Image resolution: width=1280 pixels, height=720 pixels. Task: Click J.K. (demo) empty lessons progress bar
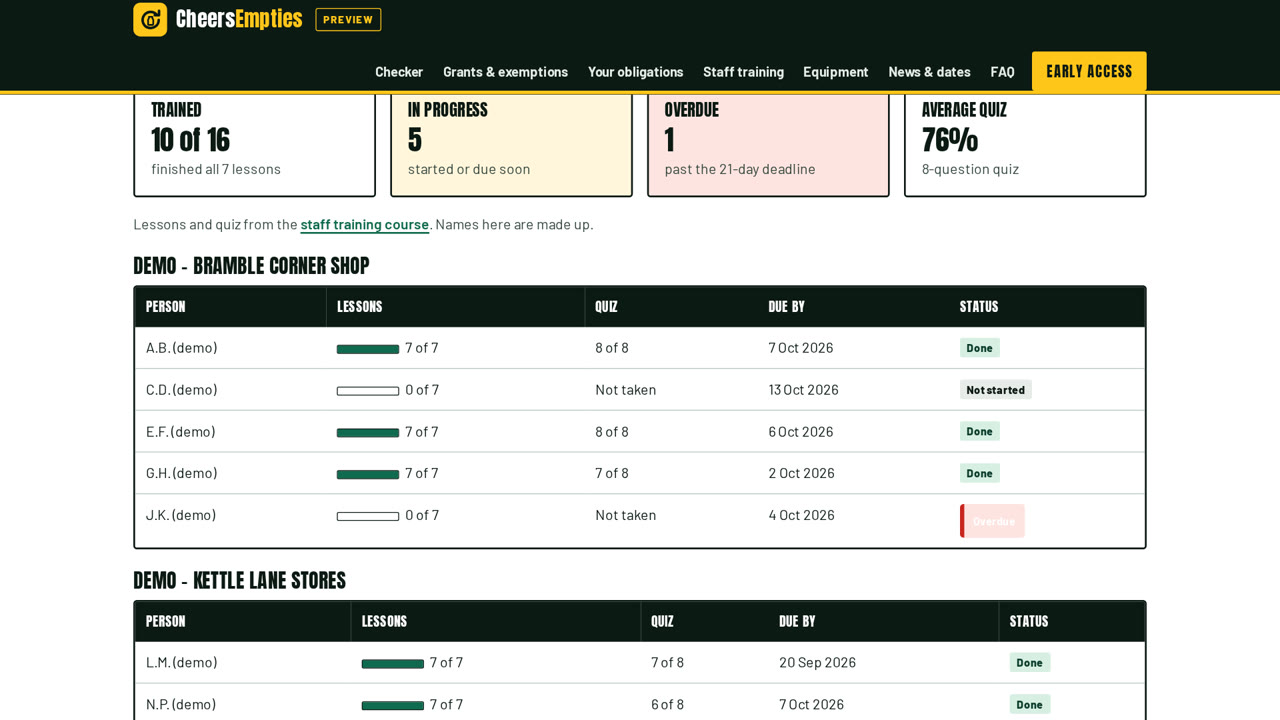(368, 516)
